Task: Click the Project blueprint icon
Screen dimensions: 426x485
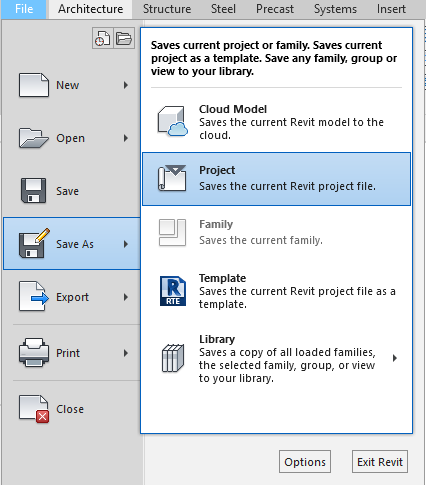Action: tap(172, 178)
